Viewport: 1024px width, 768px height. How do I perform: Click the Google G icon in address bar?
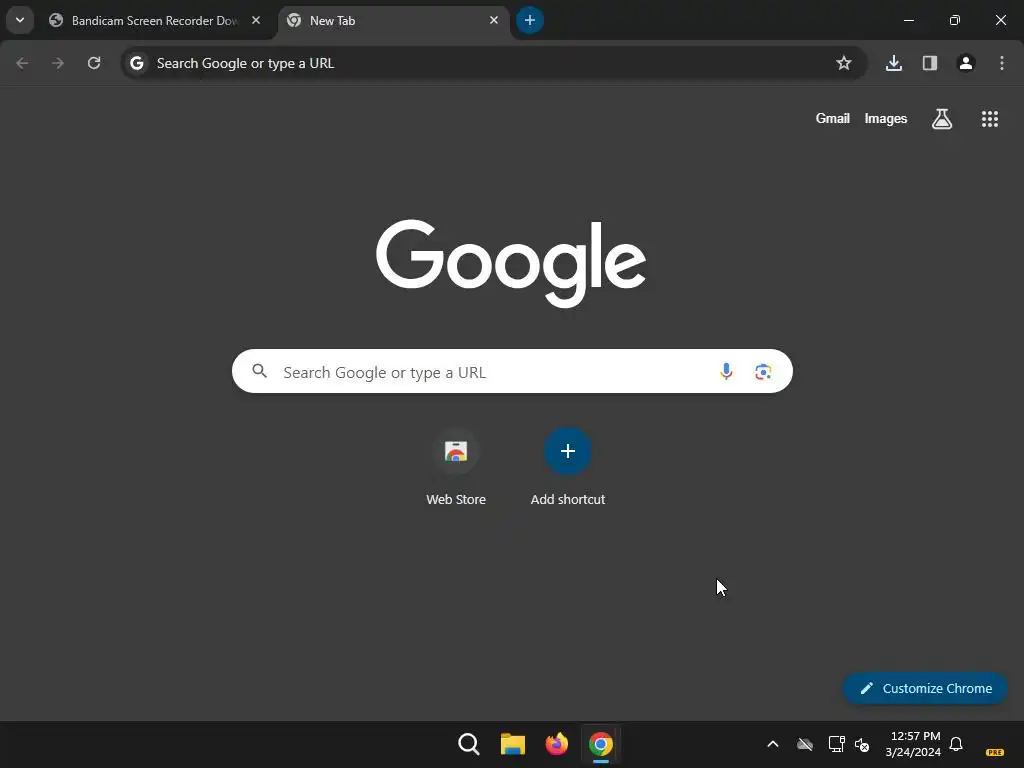point(136,63)
